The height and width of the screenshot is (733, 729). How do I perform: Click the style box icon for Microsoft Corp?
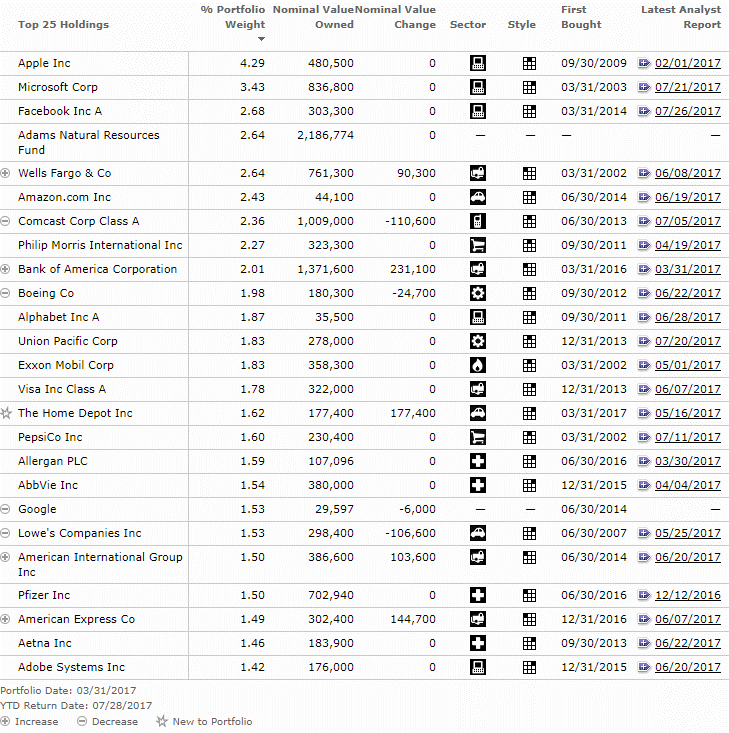[x=529, y=87]
